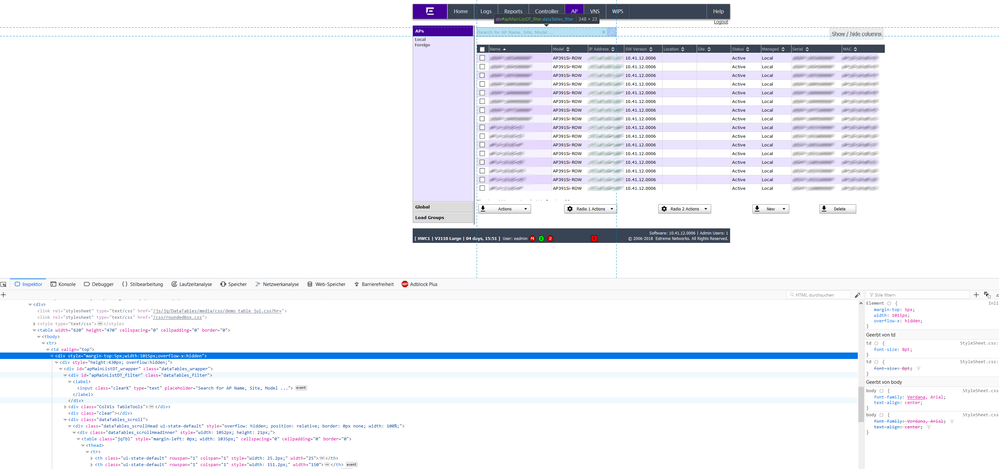Click the red M status indicator in footer
The image size is (999, 469).
[x=533, y=238]
